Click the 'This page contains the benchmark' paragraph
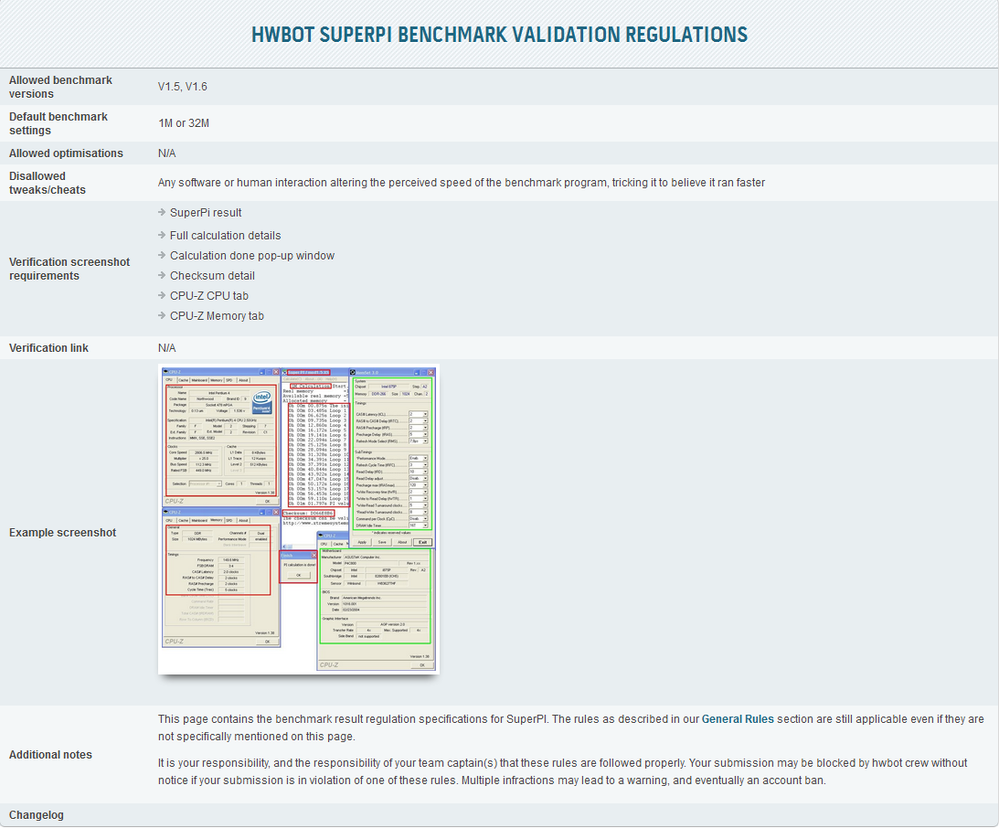This screenshot has height=828, width=999. pos(571,727)
